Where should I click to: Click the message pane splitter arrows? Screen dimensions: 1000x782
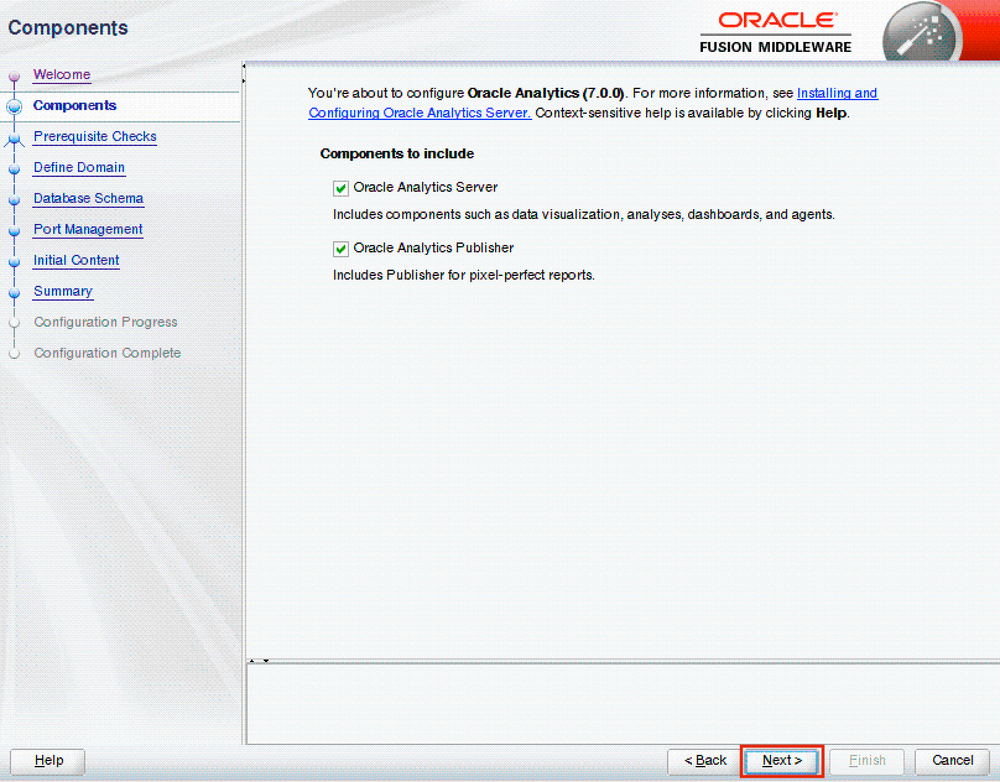pos(258,661)
